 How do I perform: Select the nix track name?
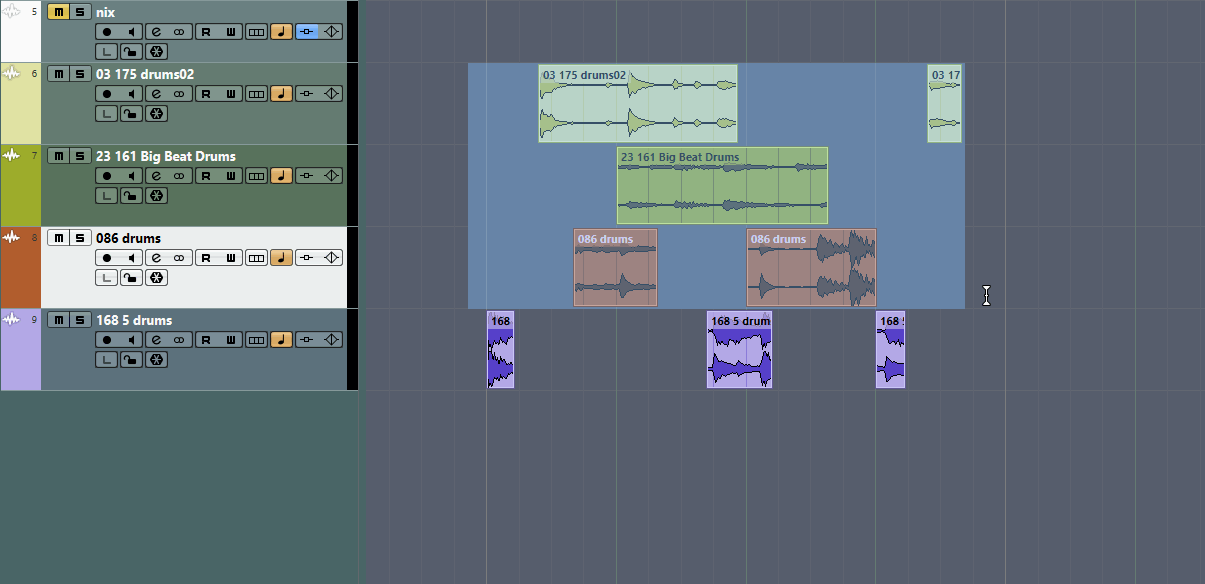pos(105,12)
